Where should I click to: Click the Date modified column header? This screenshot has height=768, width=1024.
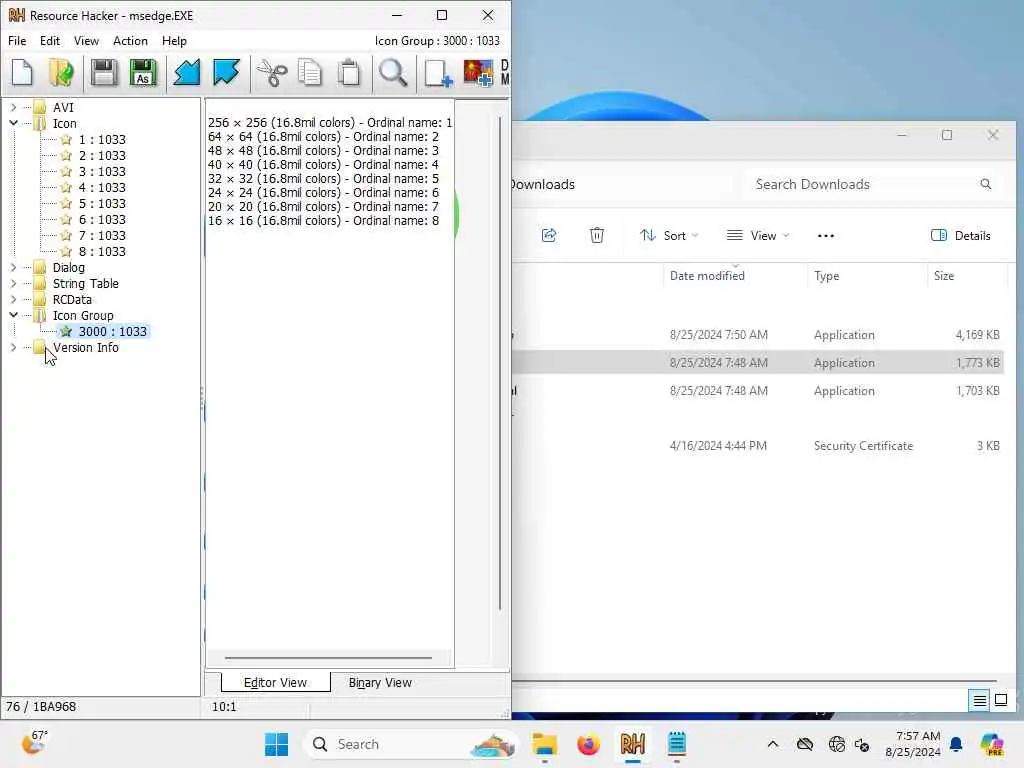point(707,276)
